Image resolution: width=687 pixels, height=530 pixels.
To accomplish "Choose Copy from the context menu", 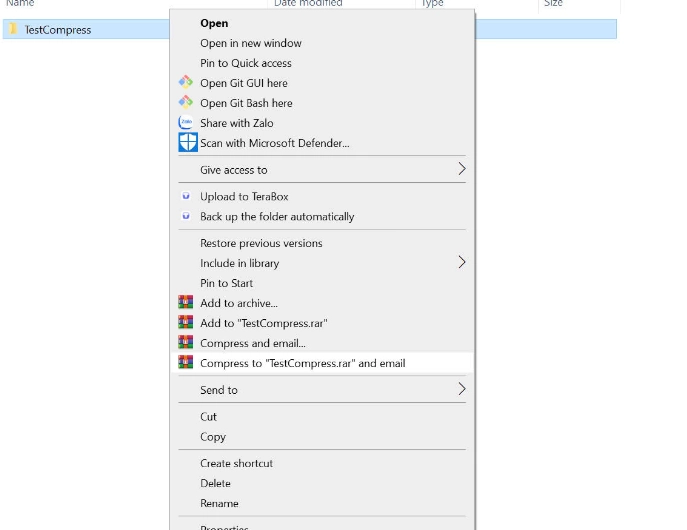I will click(322, 437).
